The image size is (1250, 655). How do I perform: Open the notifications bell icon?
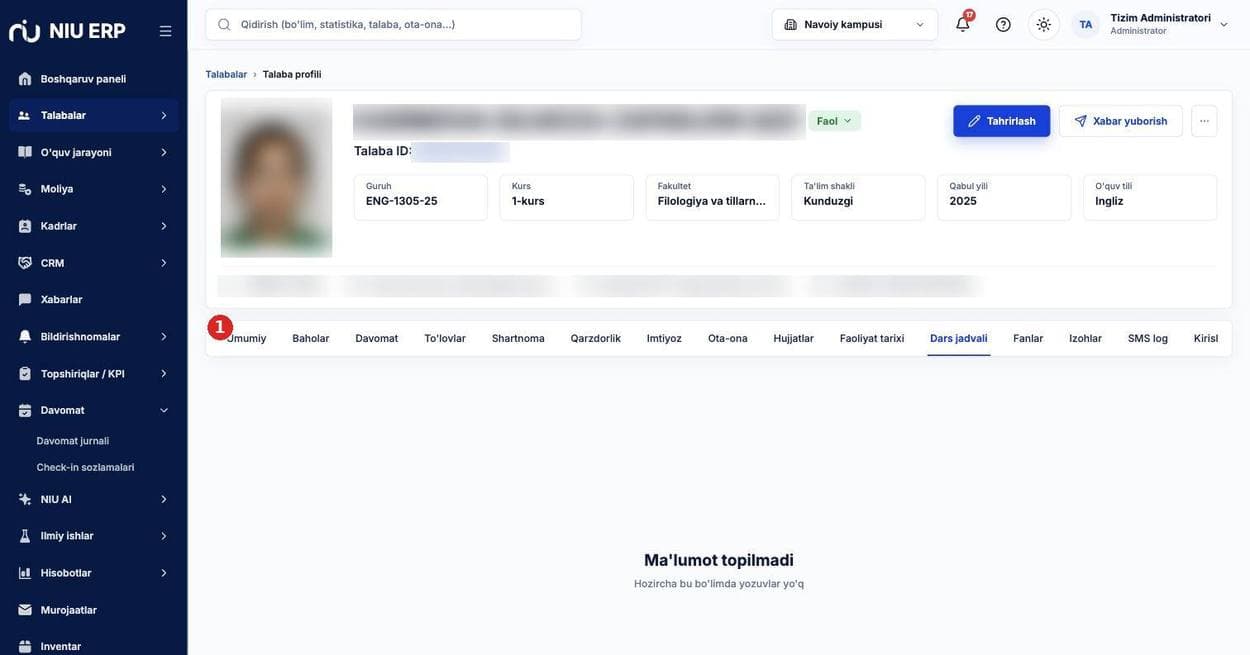(963, 24)
